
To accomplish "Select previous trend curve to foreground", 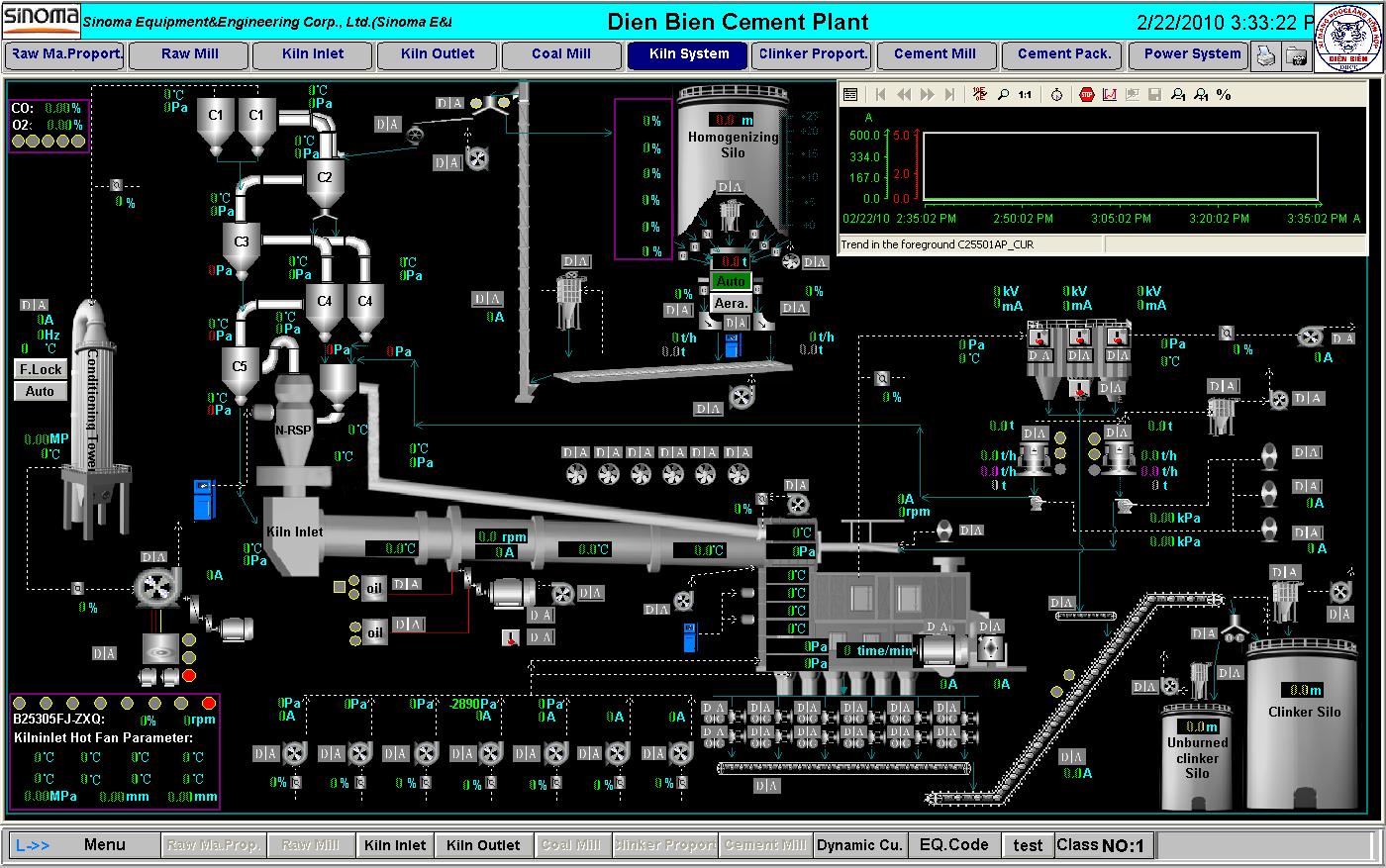I will pyautogui.click(x=1177, y=94).
